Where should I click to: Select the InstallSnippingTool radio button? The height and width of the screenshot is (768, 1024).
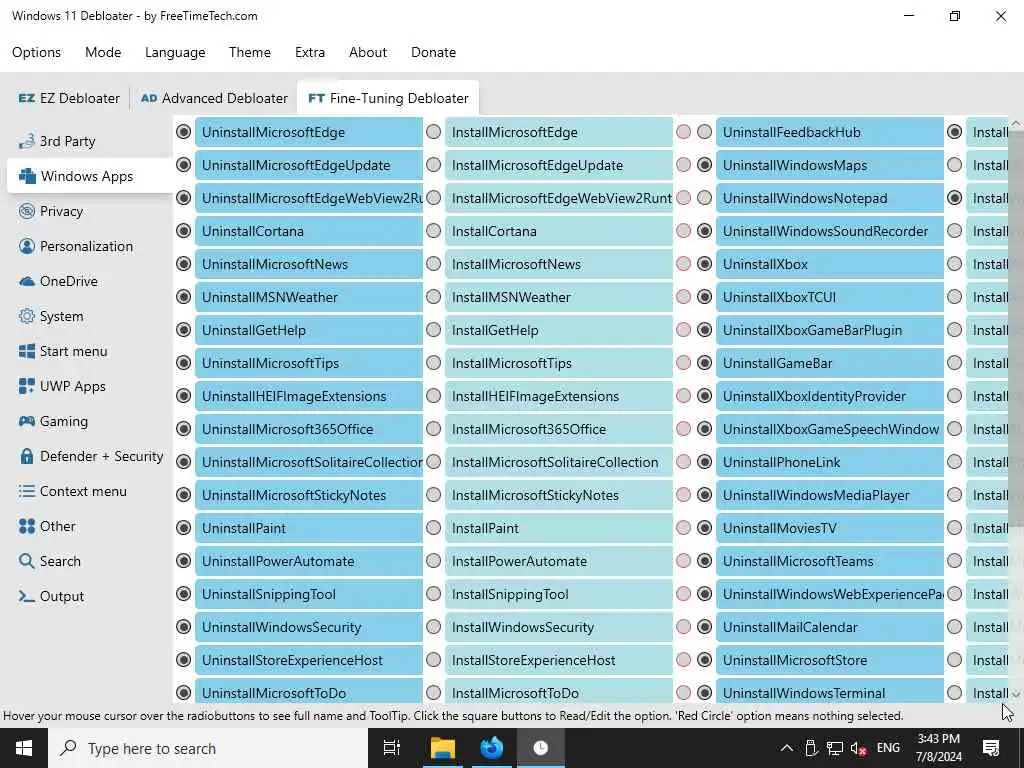click(434, 594)
